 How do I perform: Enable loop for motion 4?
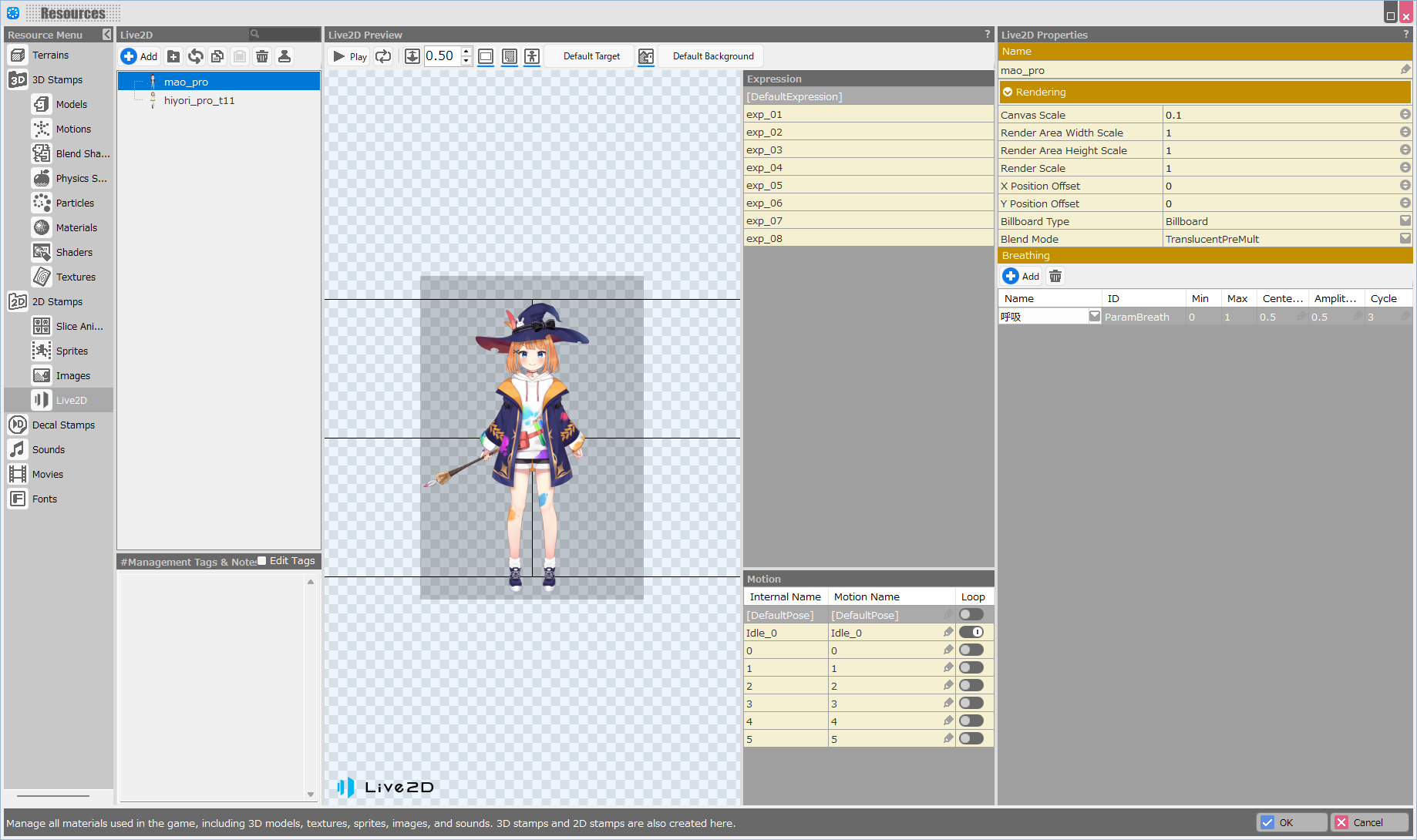tap(971, 721)
